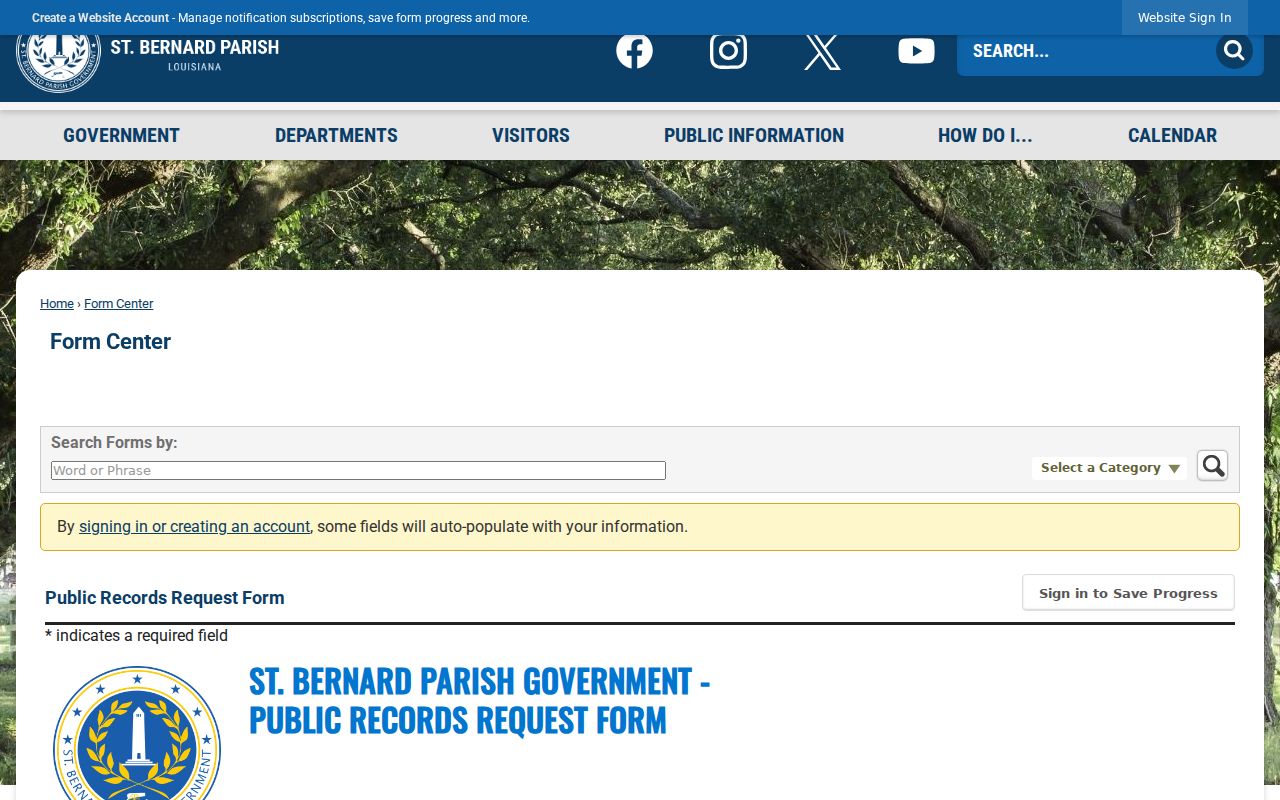Focus the Word or Phrase search field
1280x800 pixels.
(x=358, y=470)
